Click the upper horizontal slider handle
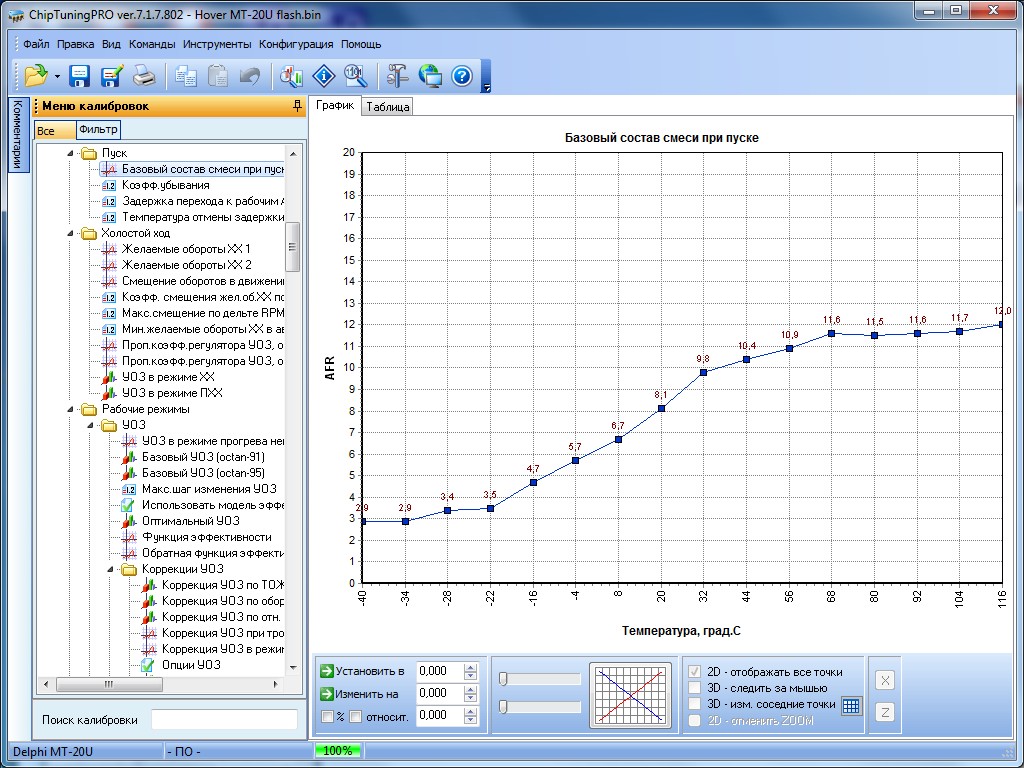The height and width of the screenshot is (768, 1024). tap(504, 679)
